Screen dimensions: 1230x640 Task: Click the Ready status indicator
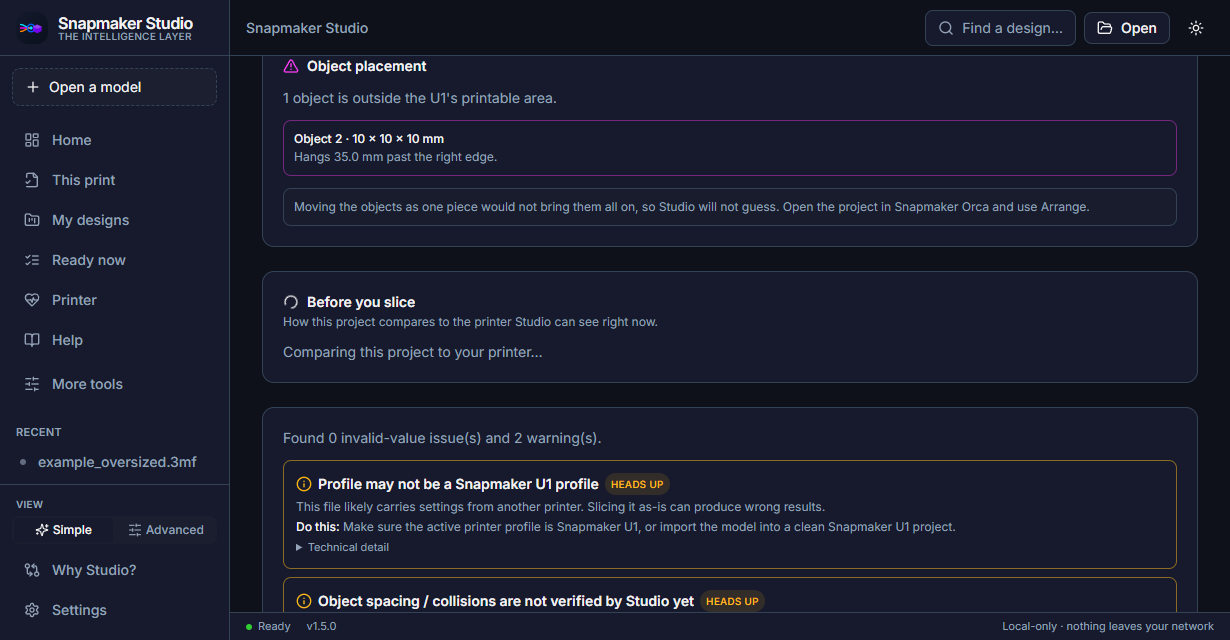click(x=268, y=626)
